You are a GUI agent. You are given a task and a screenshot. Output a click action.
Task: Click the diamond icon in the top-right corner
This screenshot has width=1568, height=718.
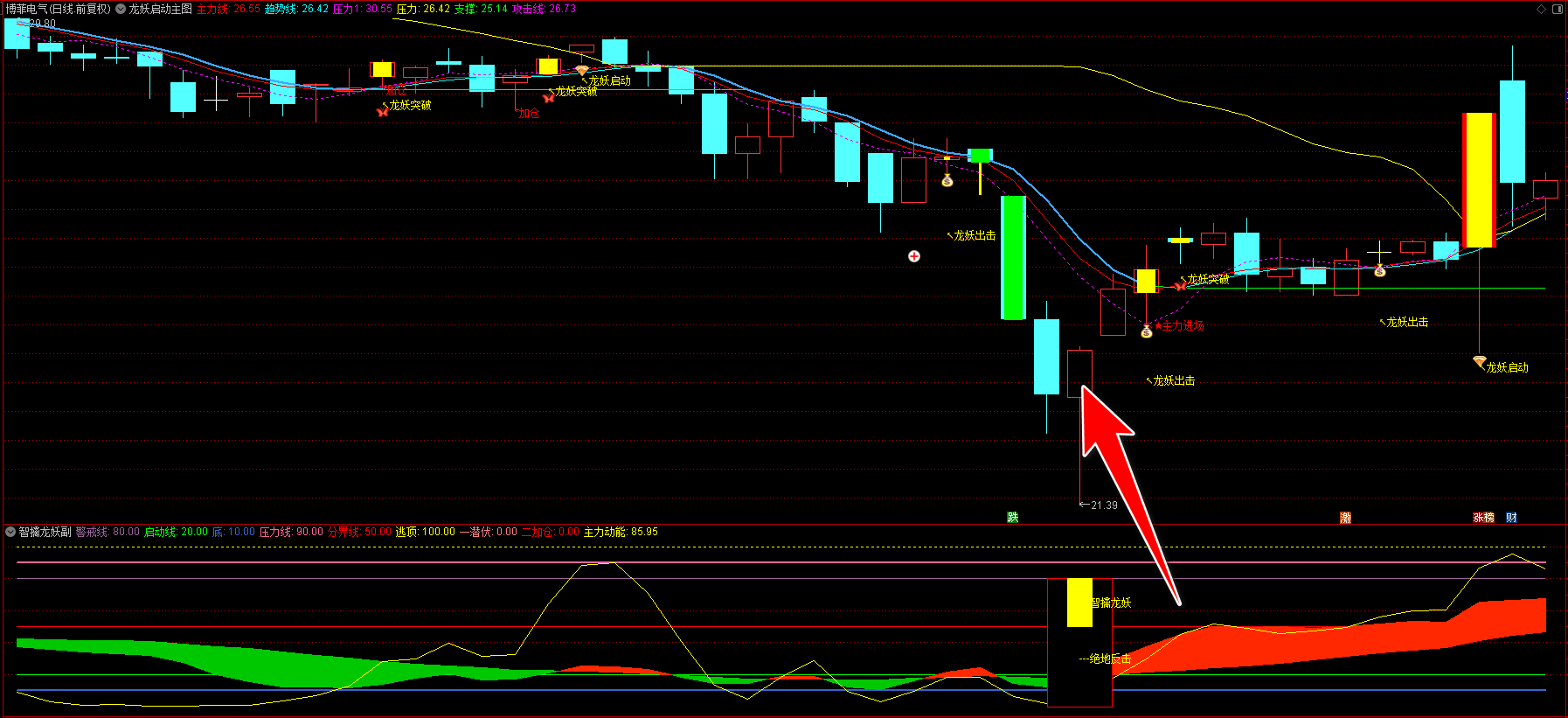pos(1541,9)
